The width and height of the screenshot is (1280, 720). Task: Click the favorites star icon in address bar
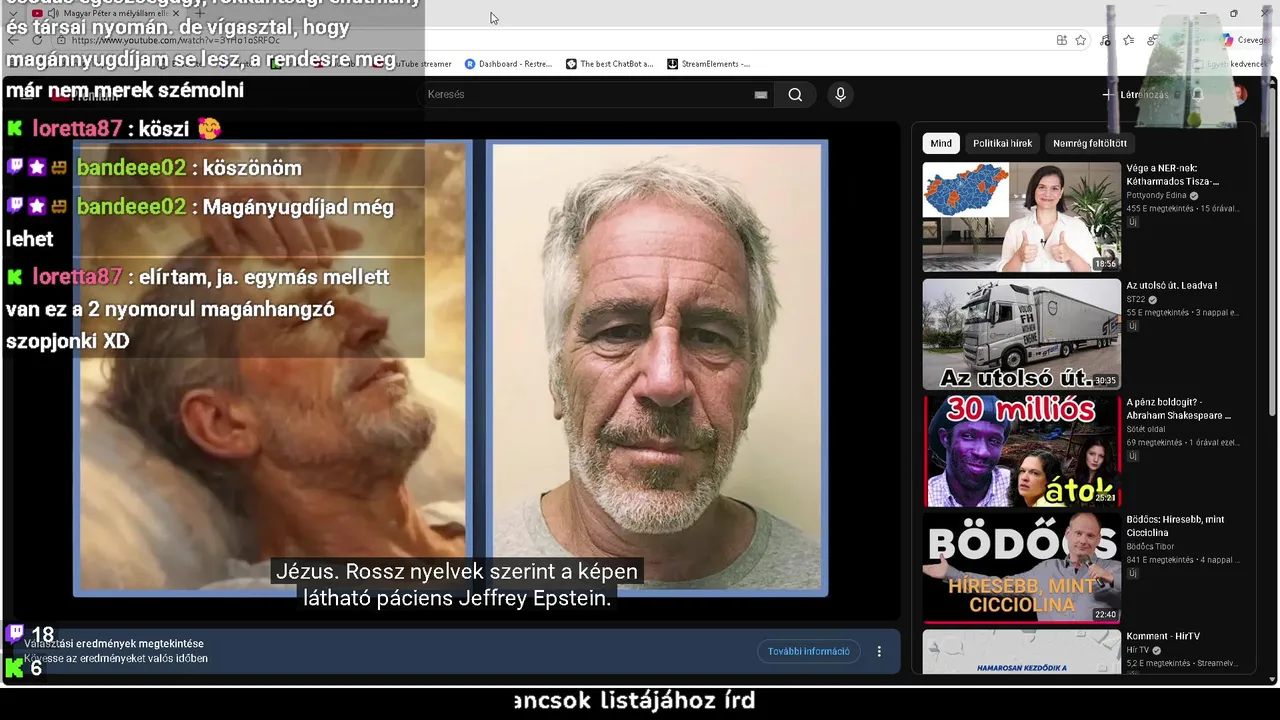coord(1081,40)
